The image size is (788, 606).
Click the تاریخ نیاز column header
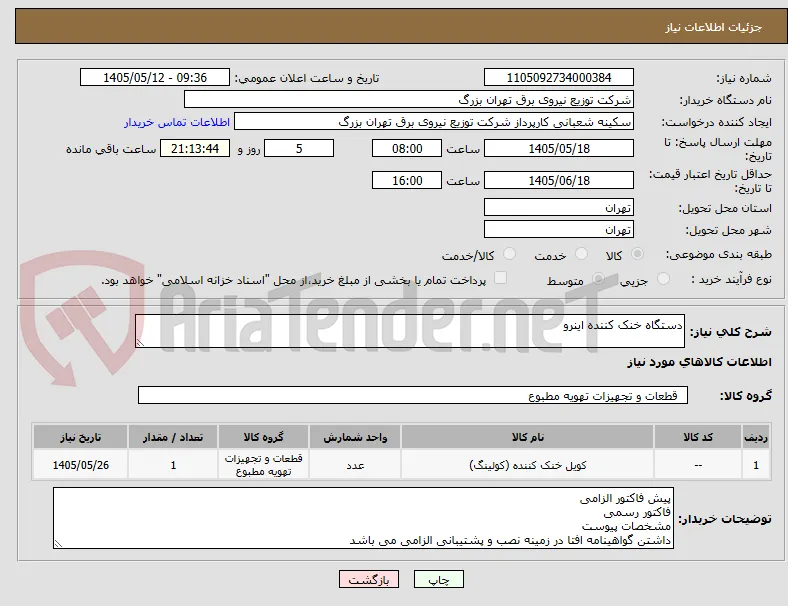[x=80, y=437]
